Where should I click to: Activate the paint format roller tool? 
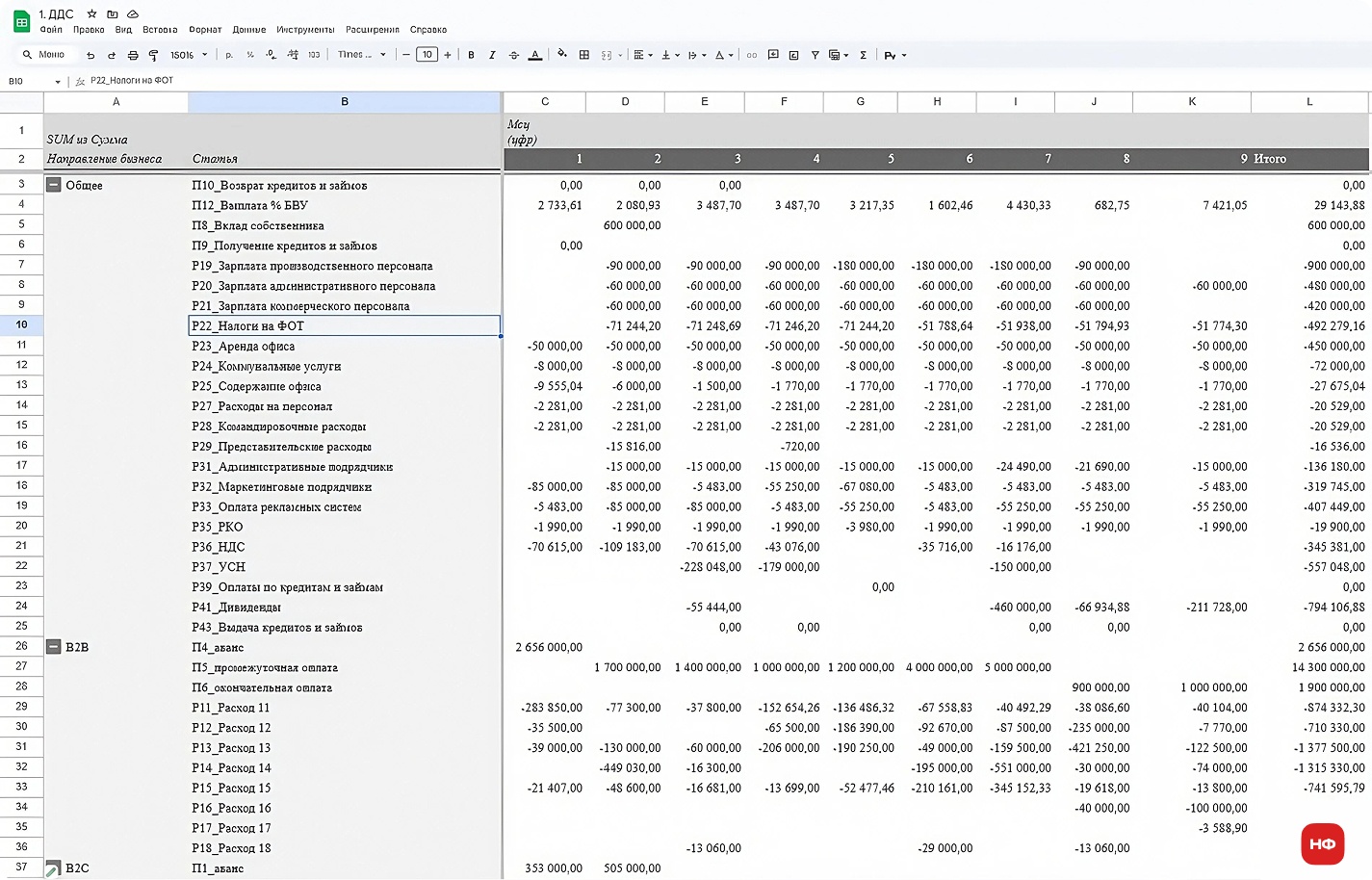tap(153, 55)
